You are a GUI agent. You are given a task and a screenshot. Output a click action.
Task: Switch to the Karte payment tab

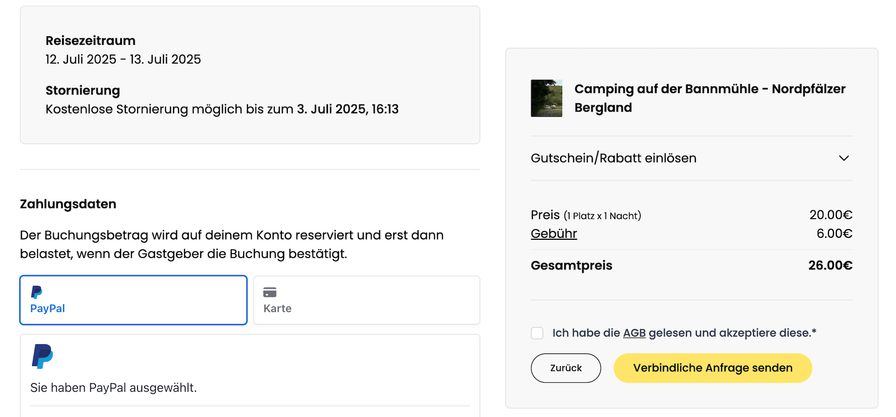pyautogui.click(x=366, y=300)
